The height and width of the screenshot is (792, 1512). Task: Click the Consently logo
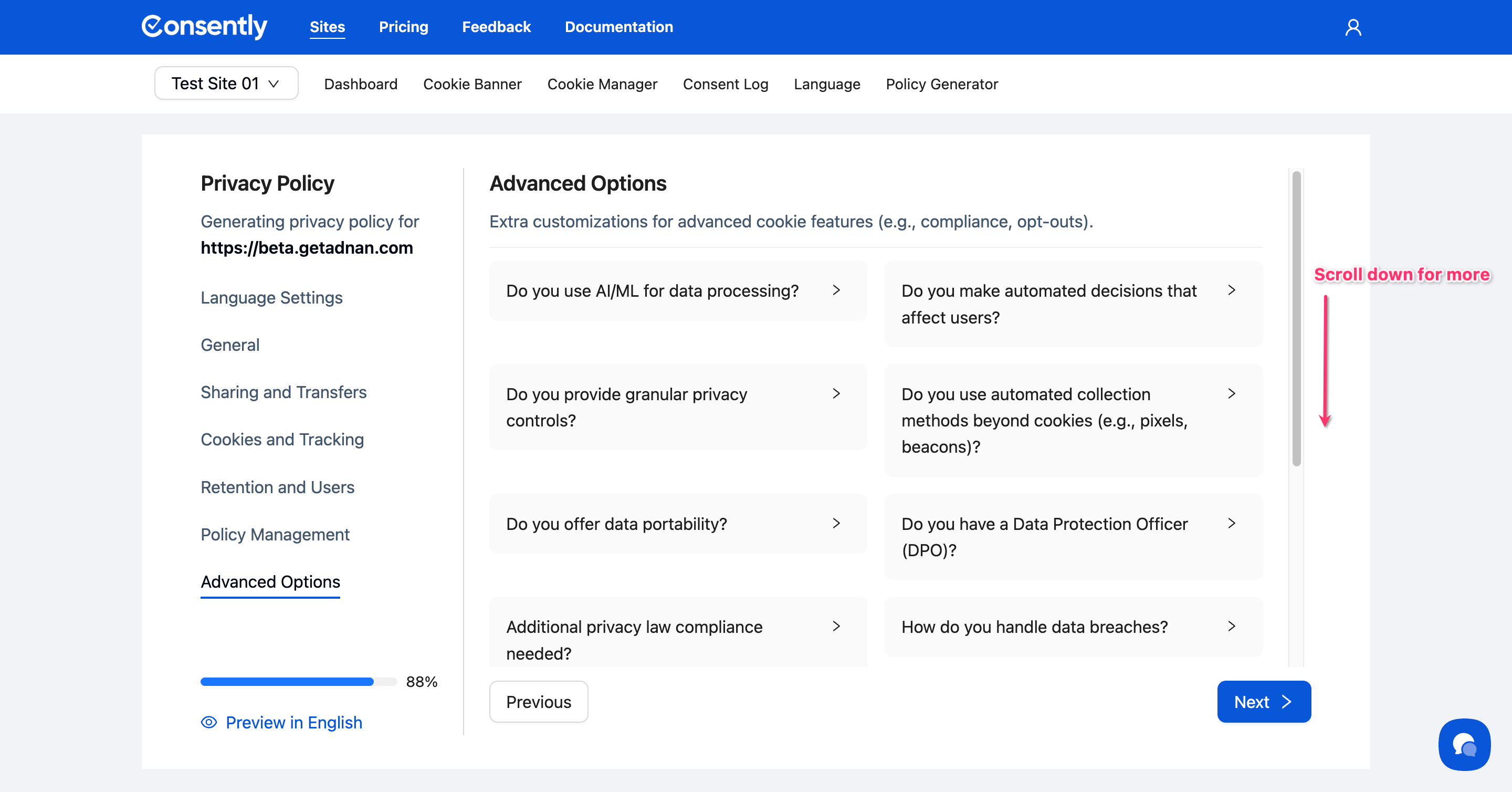pos(204,26)
